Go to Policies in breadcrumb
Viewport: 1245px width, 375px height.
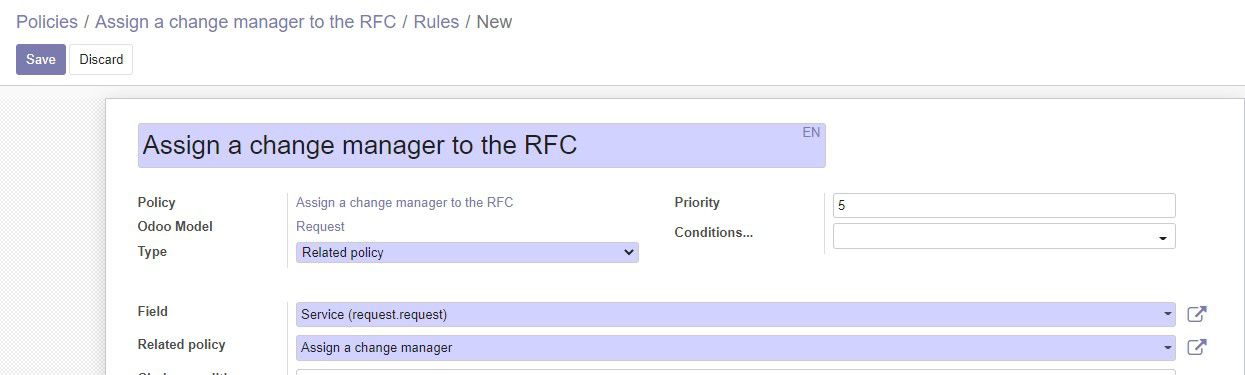tap(47, 22)
